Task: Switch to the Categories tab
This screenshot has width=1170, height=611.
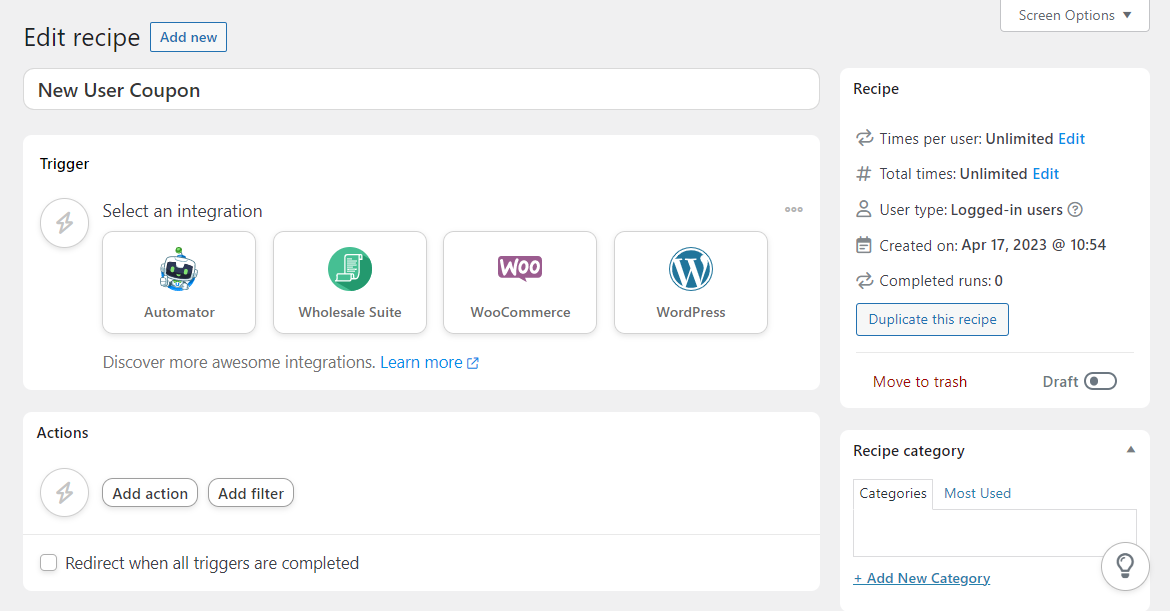Action: click(892, 493)
